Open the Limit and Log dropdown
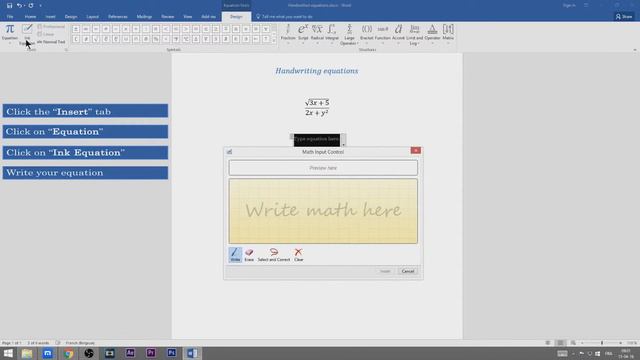The width and height of the screenshot is (640, 360). [414, 34]
